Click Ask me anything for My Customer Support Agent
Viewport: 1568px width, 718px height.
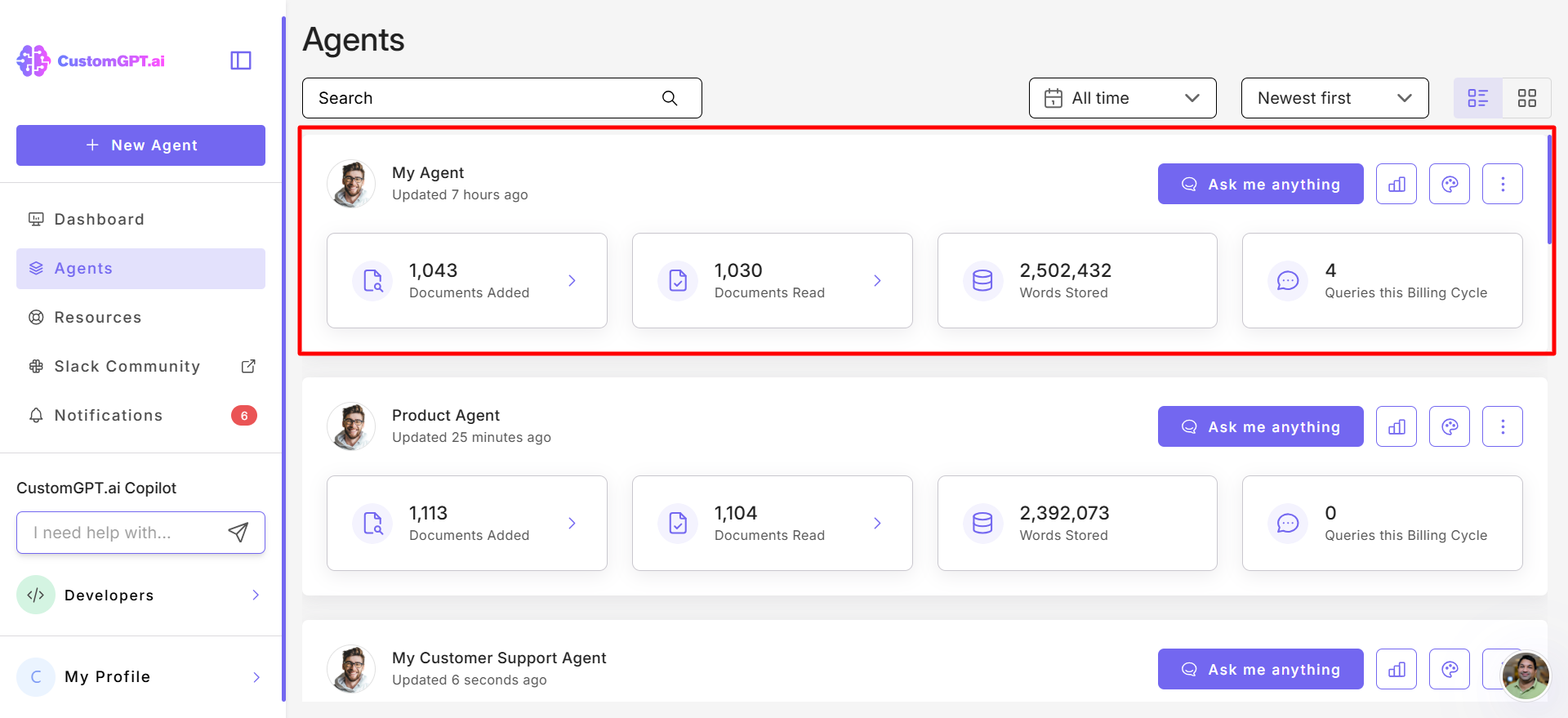(1261, 669)
